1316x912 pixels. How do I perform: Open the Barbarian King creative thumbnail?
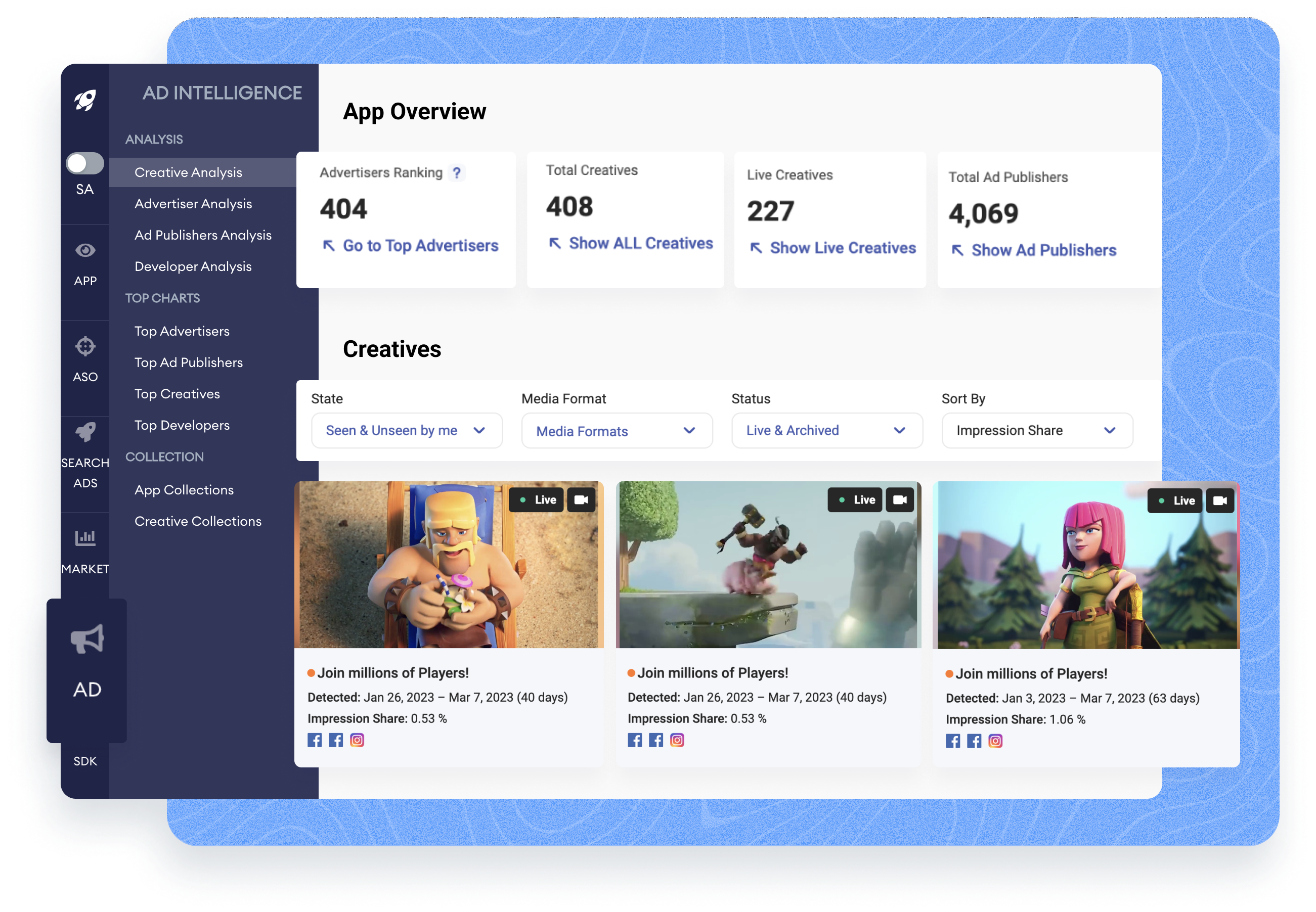[x=449, y=565]
